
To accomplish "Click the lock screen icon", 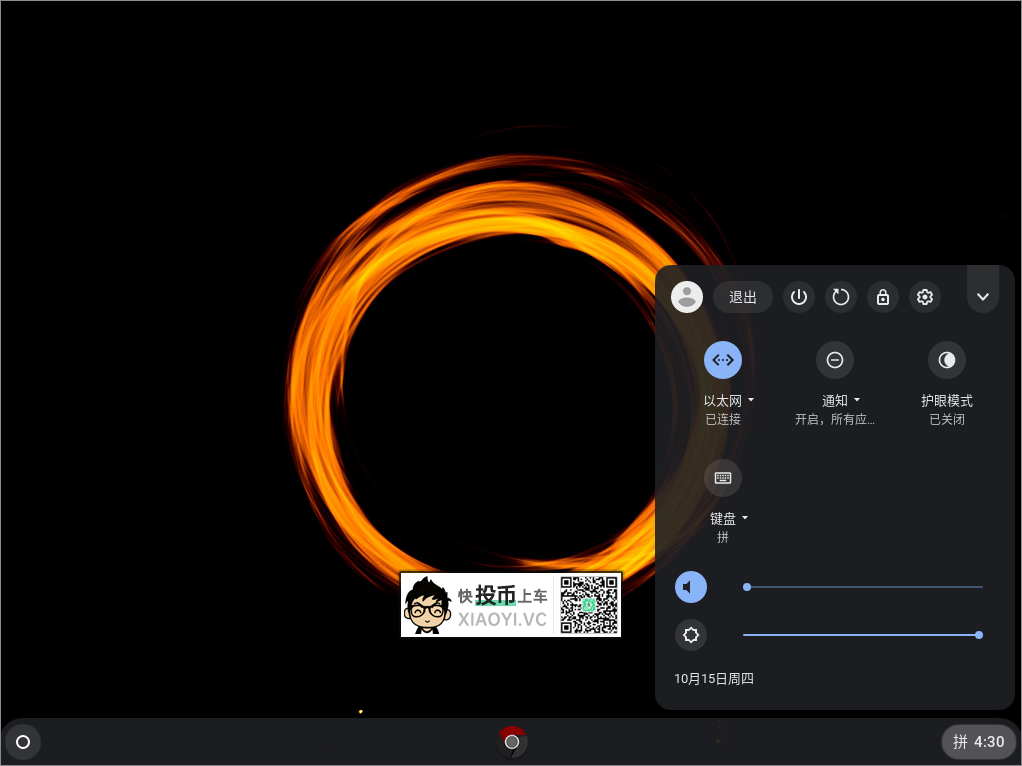I will tap(882, 297).
